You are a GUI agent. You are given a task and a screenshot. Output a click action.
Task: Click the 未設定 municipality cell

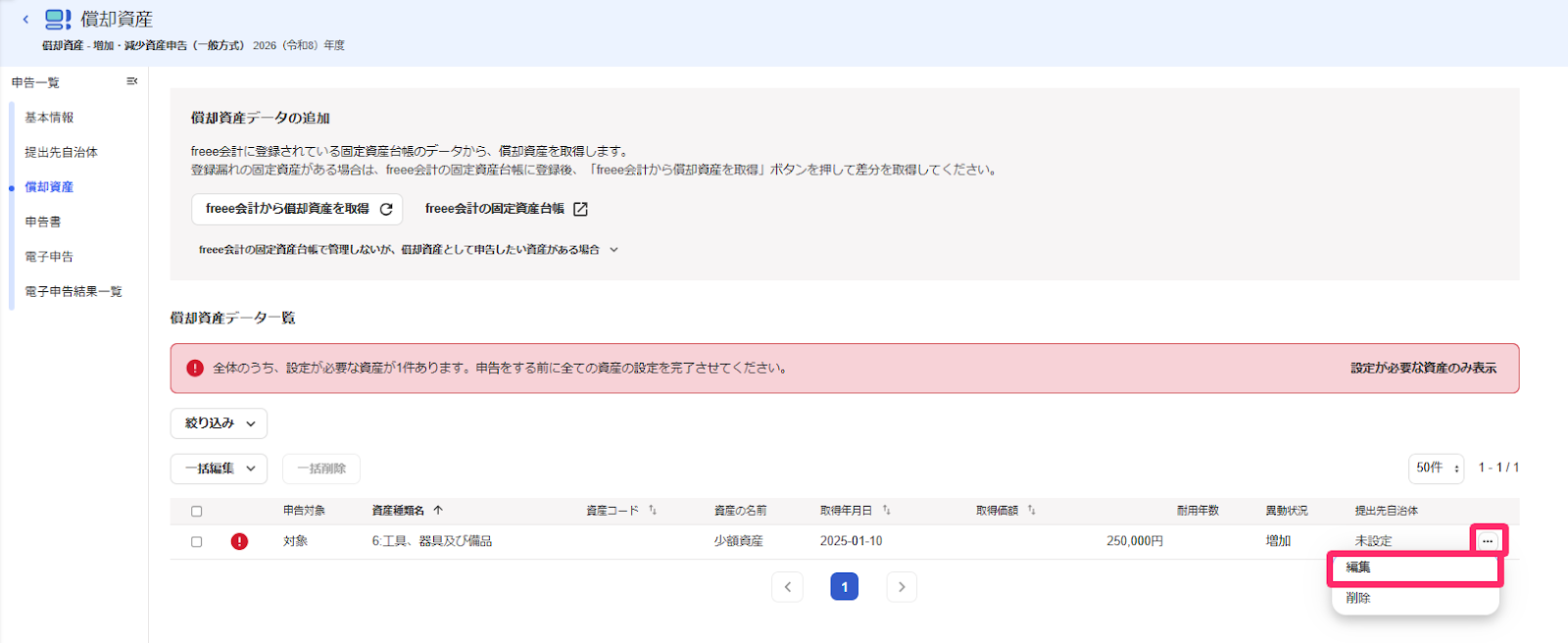click(x=1373, y=541)
